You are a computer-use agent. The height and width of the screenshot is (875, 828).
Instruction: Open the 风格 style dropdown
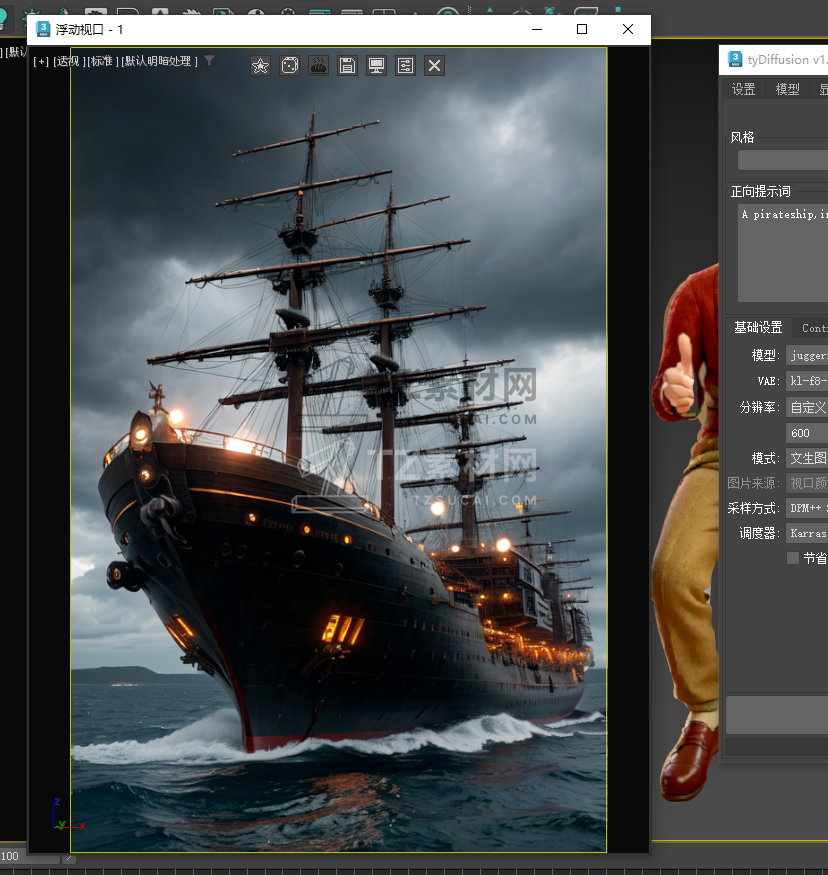tap(783, 160)
